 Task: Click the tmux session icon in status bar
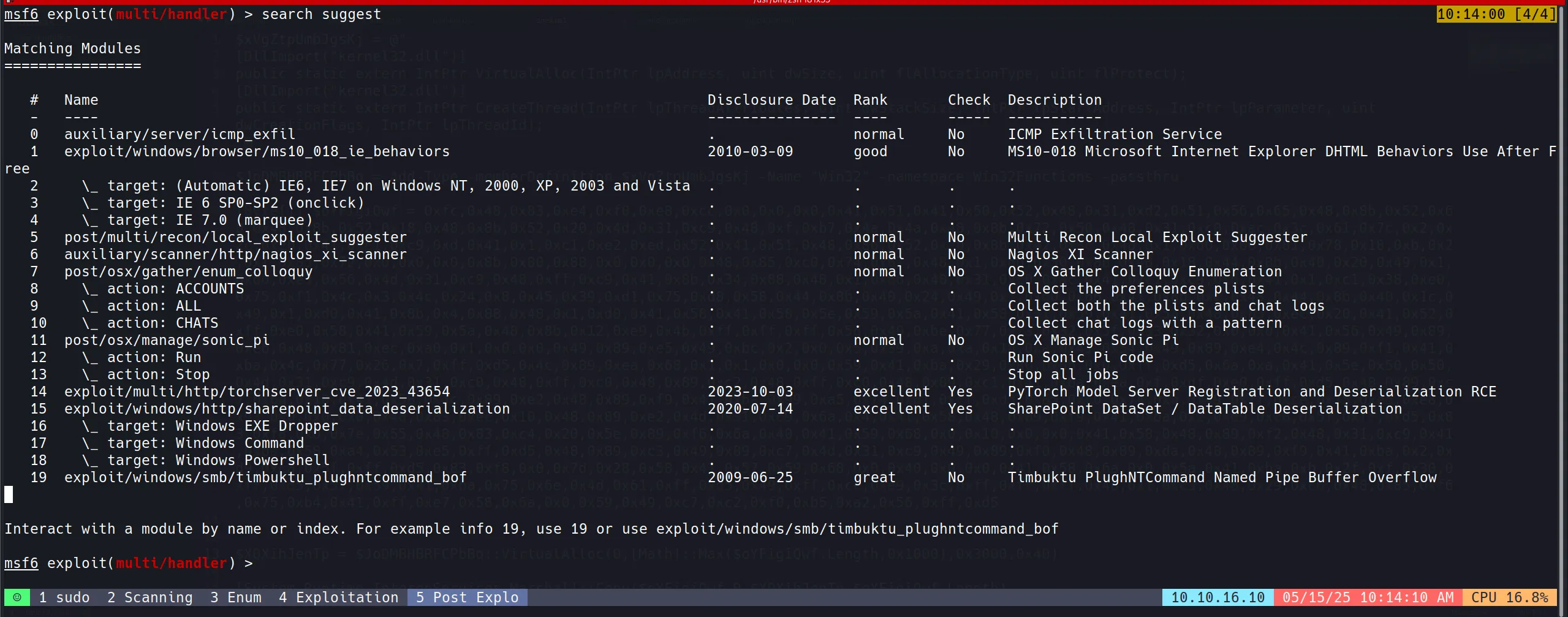(17, 597)
